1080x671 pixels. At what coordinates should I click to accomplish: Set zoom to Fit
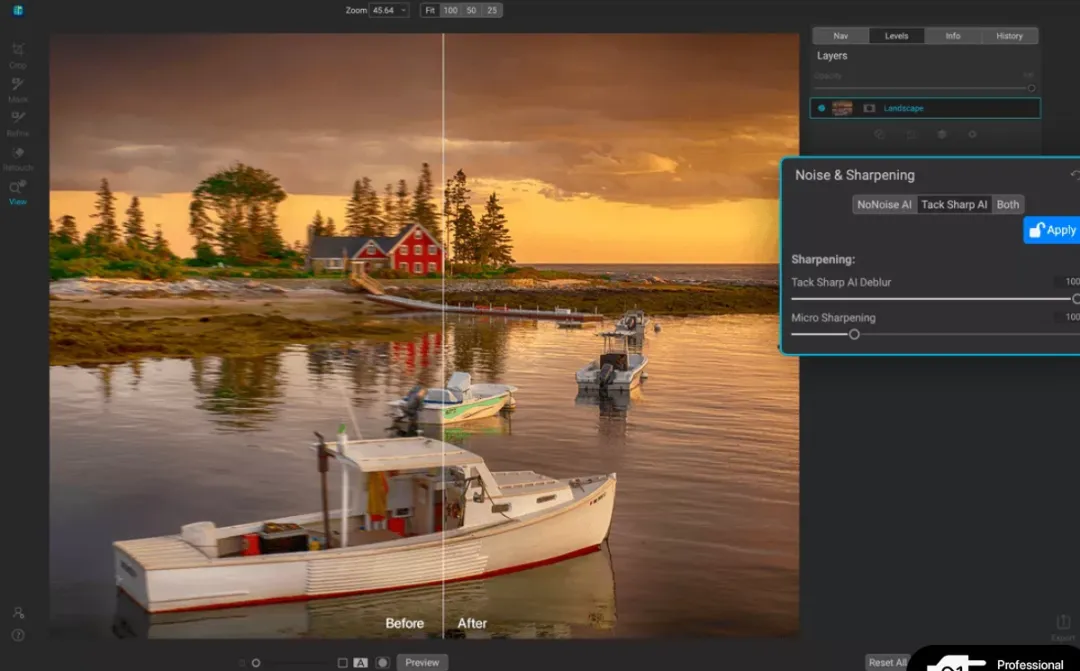click(x=430, y=10)
